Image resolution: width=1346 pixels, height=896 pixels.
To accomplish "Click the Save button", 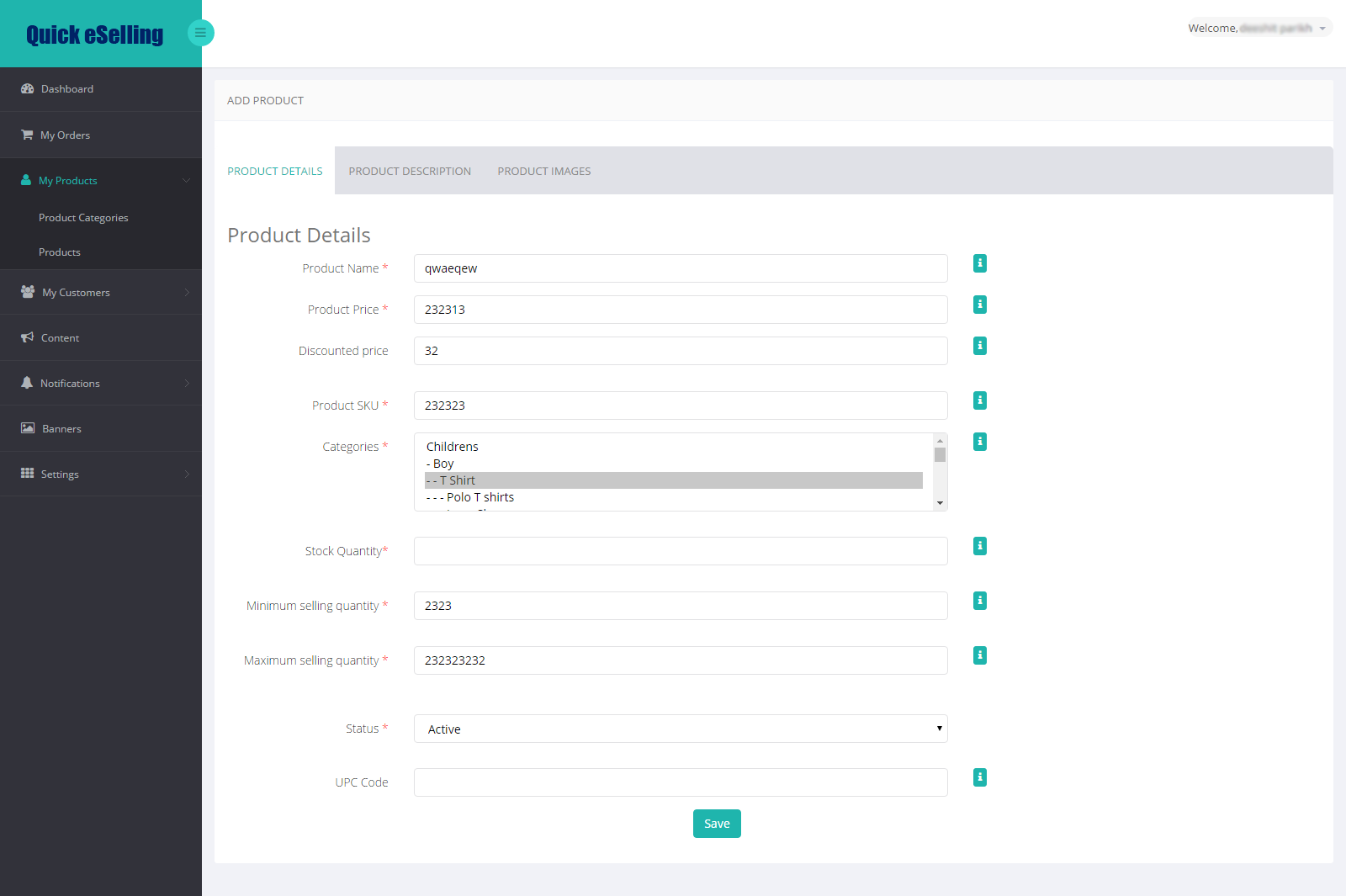I will [717, 824].
